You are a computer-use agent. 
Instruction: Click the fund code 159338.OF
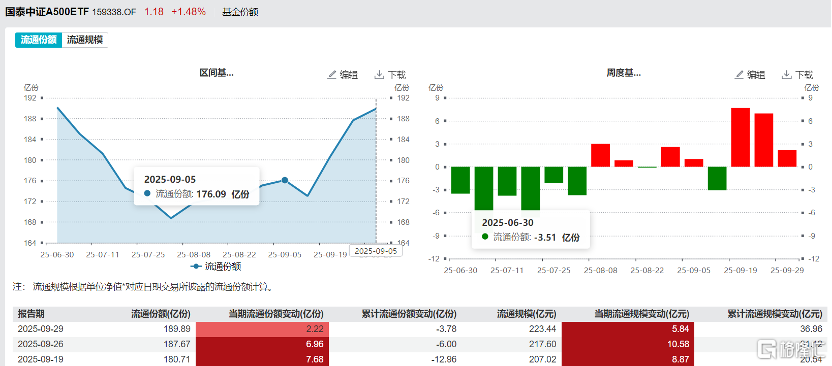click(115, 11)
